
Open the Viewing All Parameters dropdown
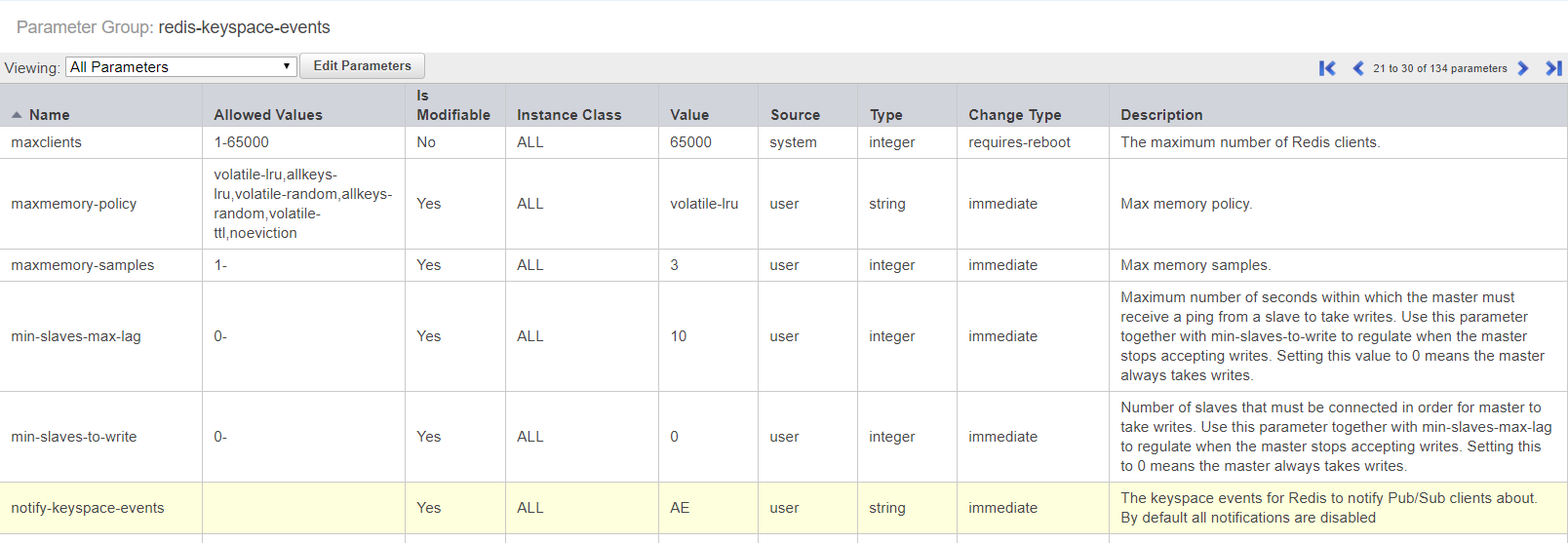pos(180,66)
